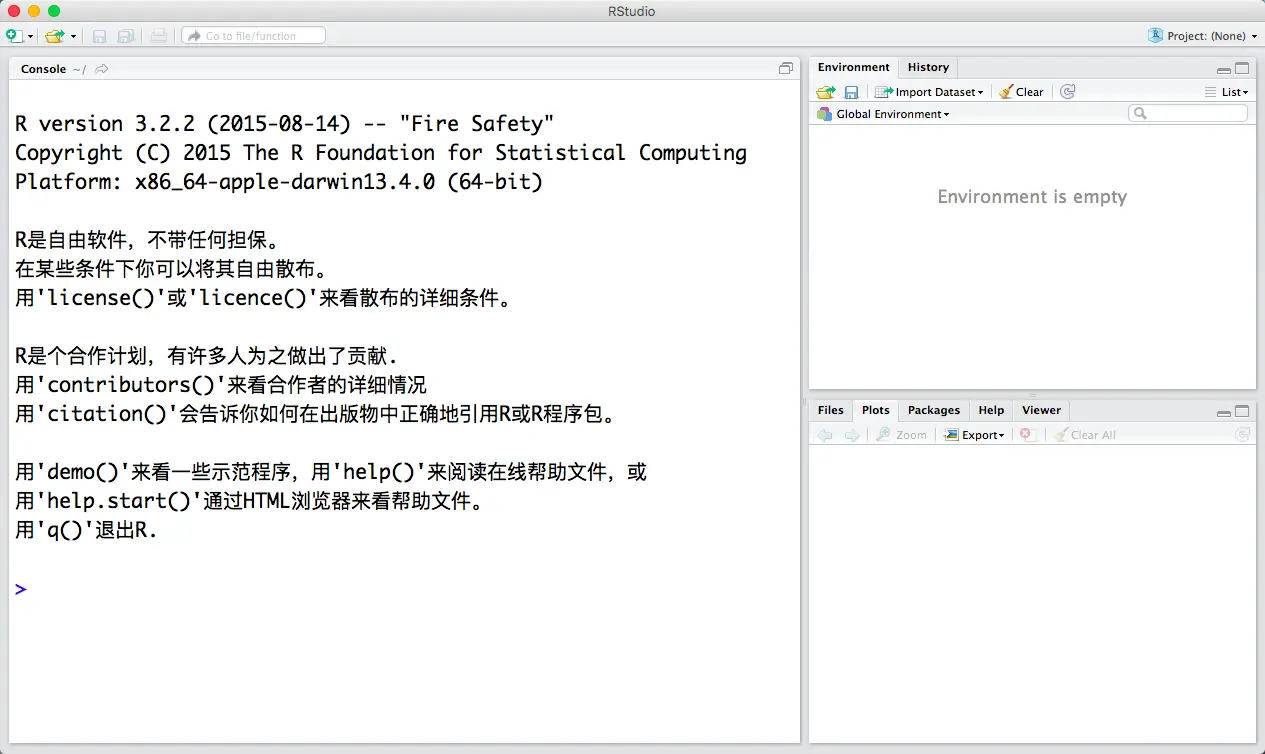The height and width of the screenshot is (754, 1265).
Task: Click the Console tab label
Action: tap(43, 69)
